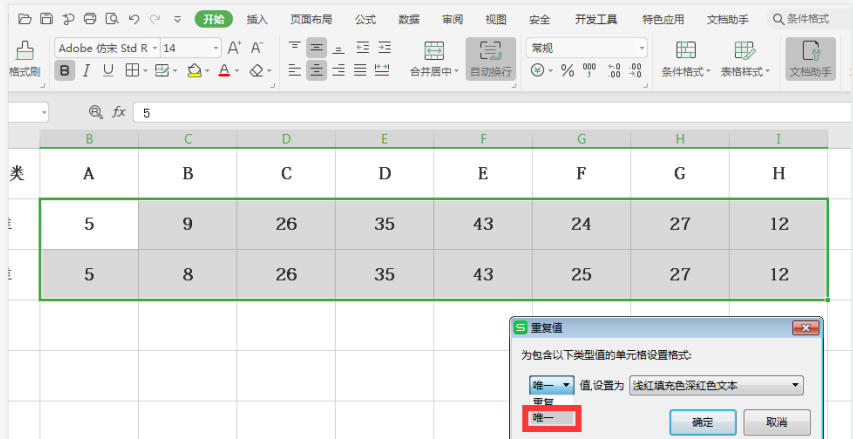Image resolution: width=853 pixels, height=439 pixels.
Task: Click the yellow fill color swatch
Action: click(194, 70)
